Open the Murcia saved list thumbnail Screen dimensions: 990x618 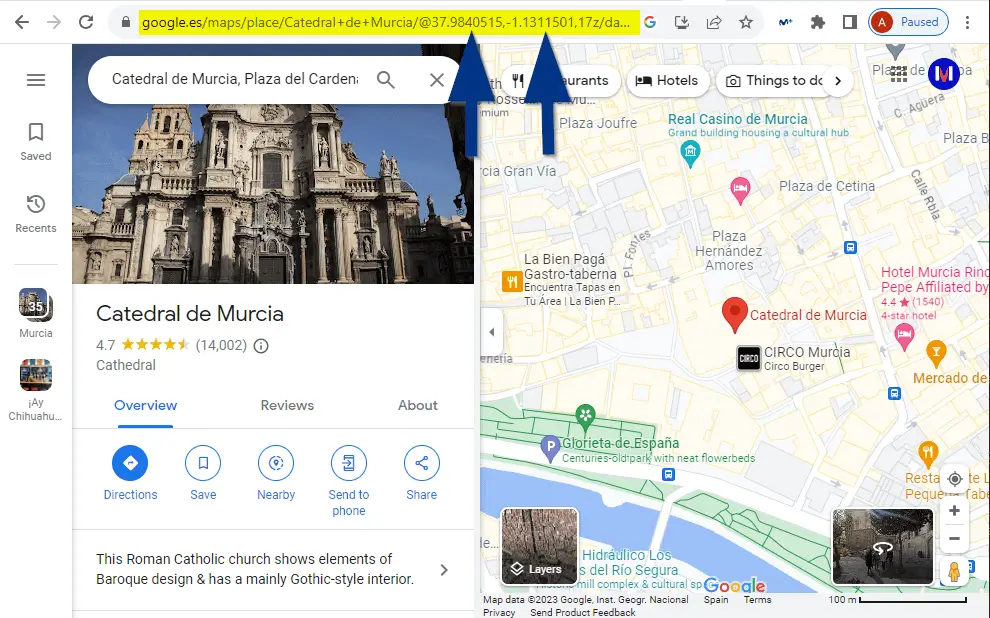35,305
